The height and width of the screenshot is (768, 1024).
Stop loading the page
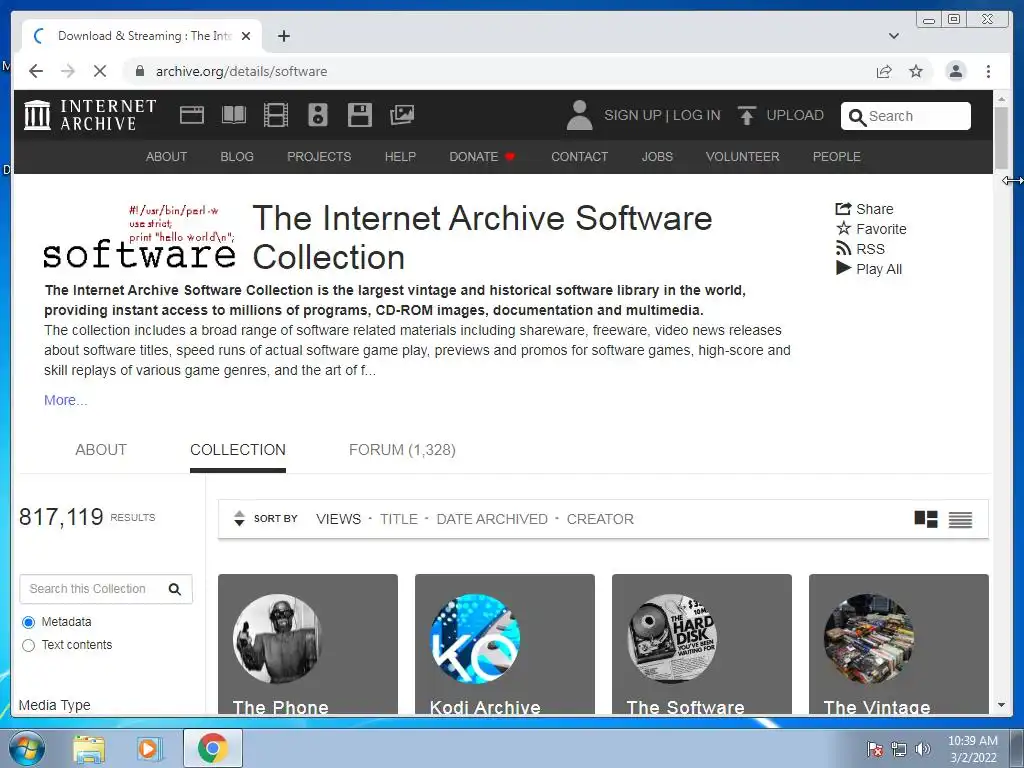pyautogui.click(x=99, y=71)
